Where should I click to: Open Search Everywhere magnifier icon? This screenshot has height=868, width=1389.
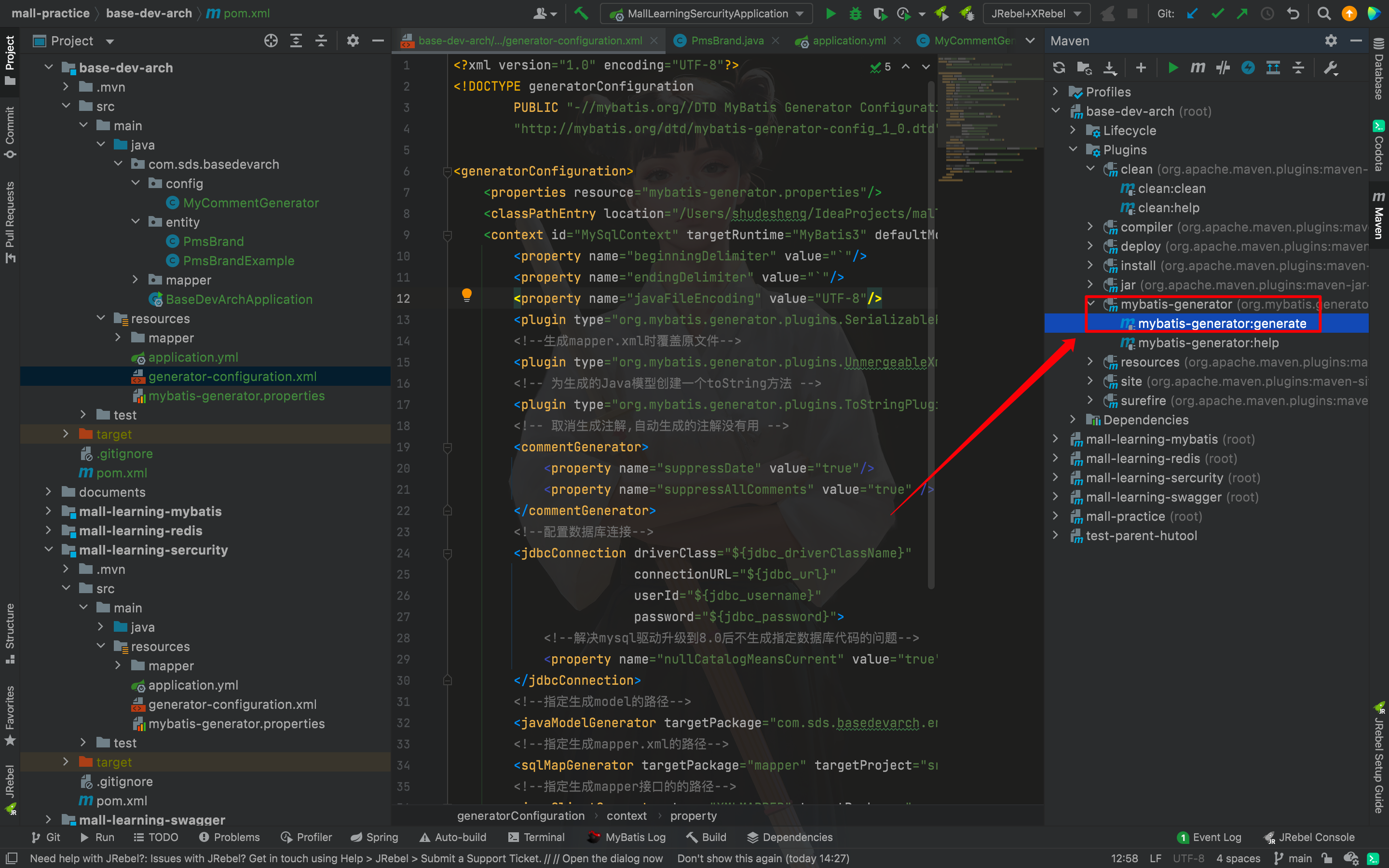coord(1323,13)
